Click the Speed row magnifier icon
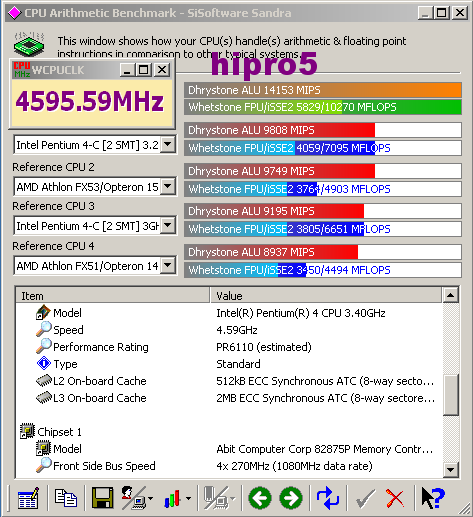The height and width of the screenshot is (517, 473). (x=44, y=329)
